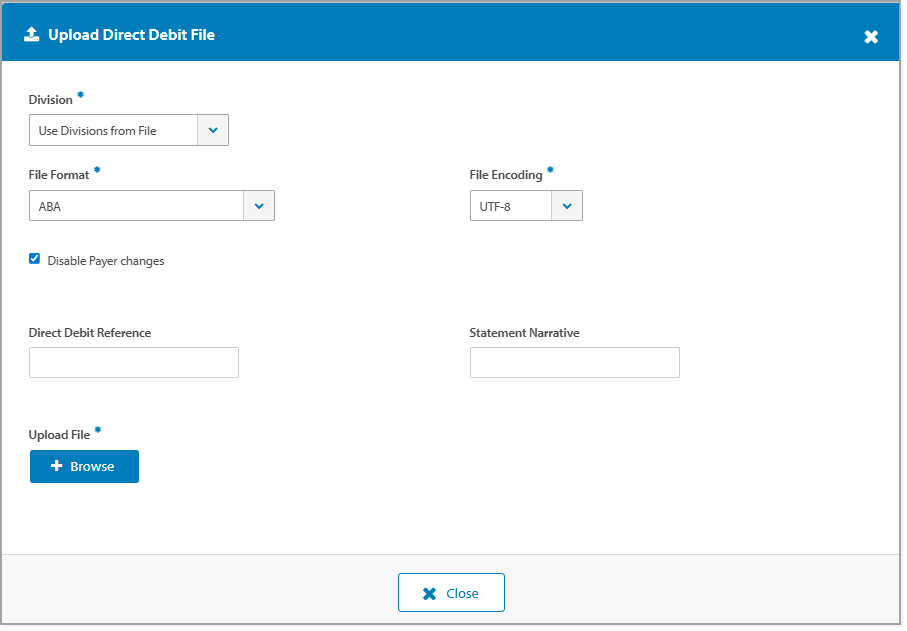The height and width of the screenshot is (631, 907).
Task: Open the File Encoding dropdown showing UTF-8
Action: [567, 205]
